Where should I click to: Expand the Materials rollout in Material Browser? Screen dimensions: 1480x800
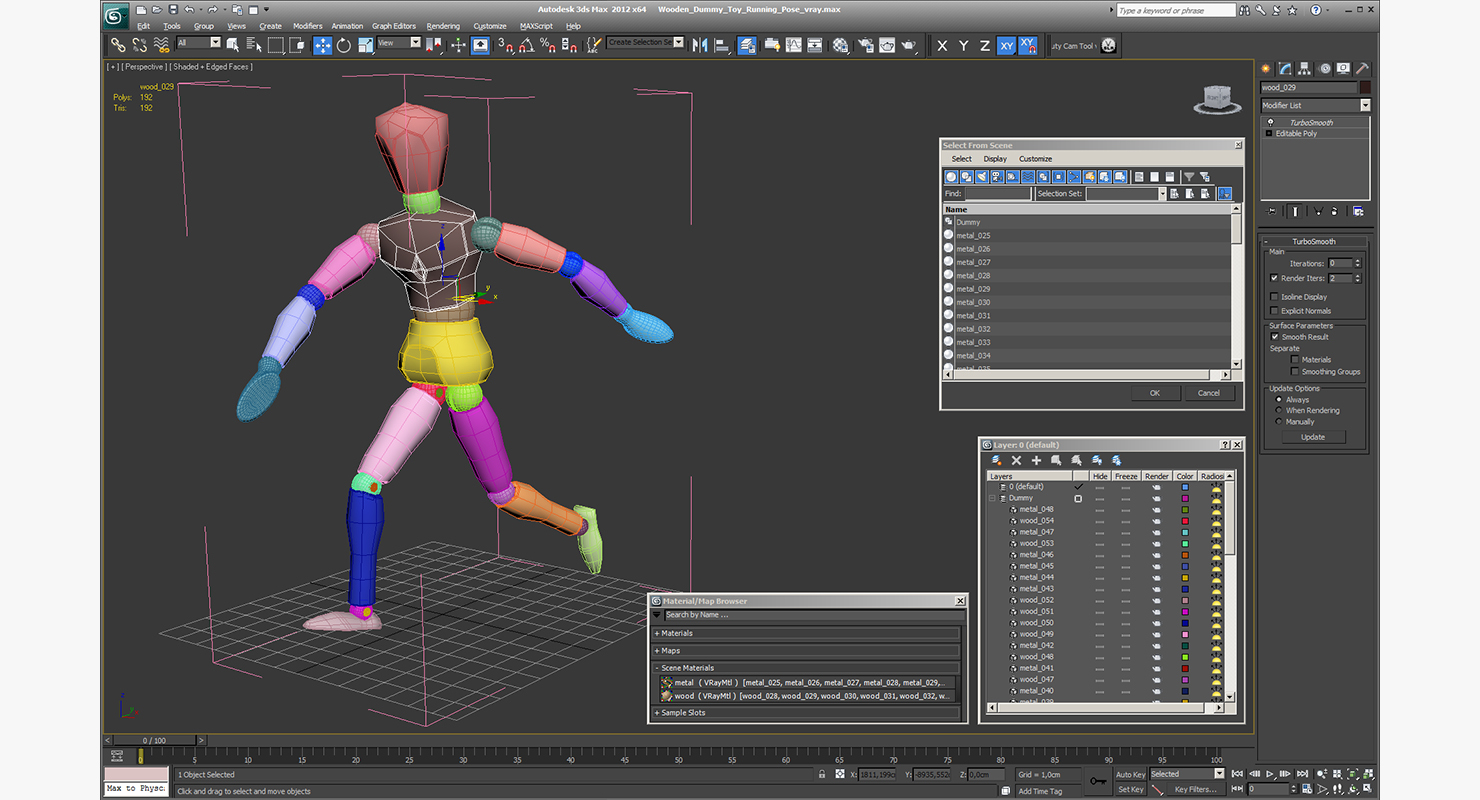pyautogui.click(x=676, y=633)
